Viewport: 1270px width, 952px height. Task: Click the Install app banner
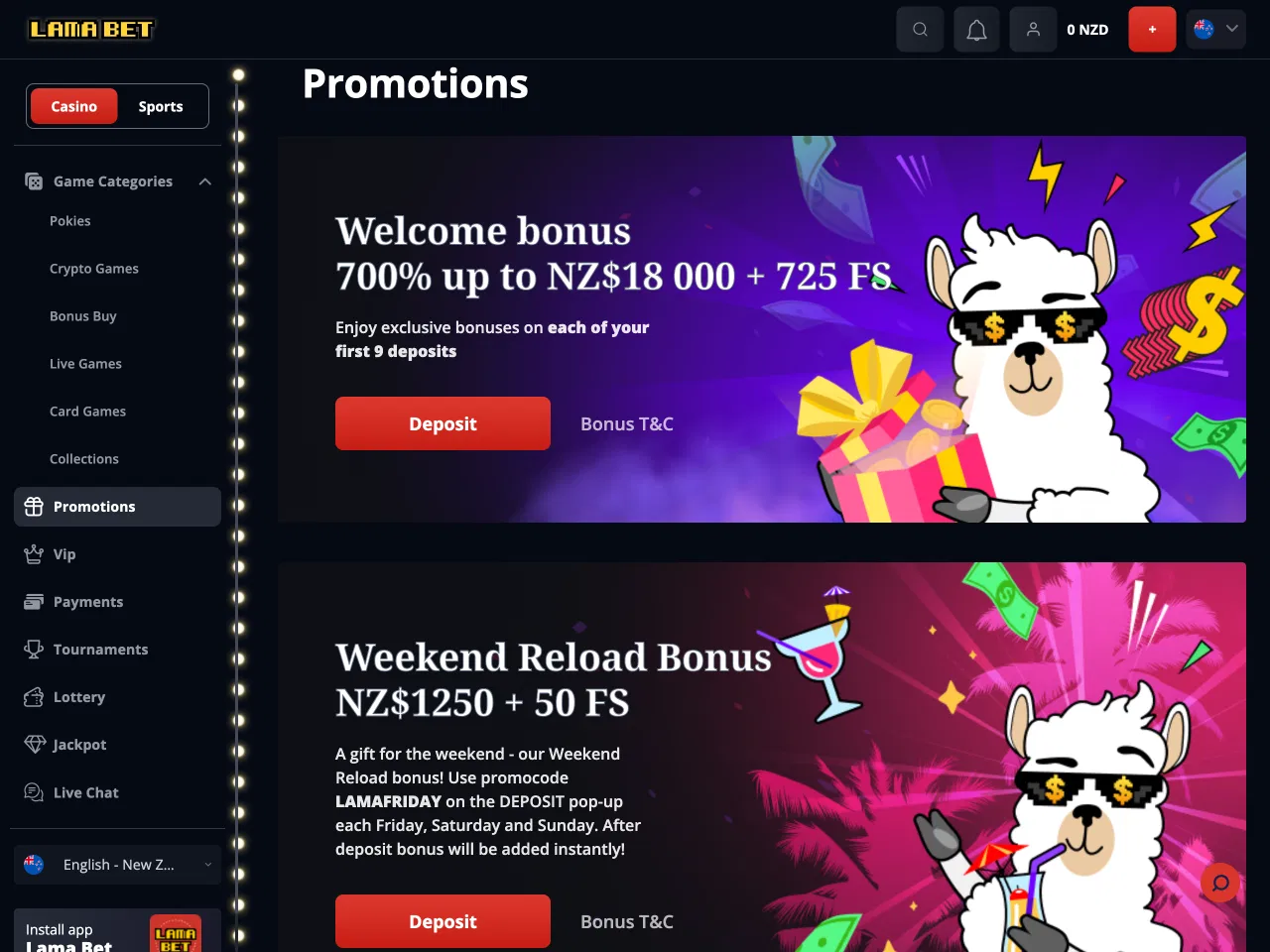pos(117,932)
